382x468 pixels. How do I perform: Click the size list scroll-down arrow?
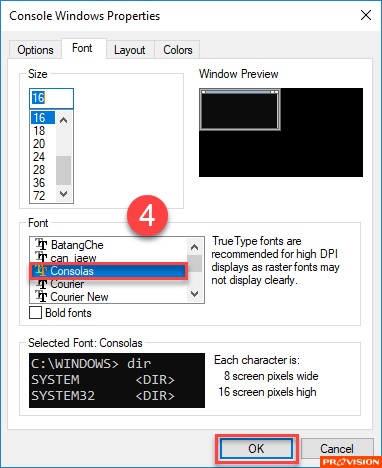(63, 194)
